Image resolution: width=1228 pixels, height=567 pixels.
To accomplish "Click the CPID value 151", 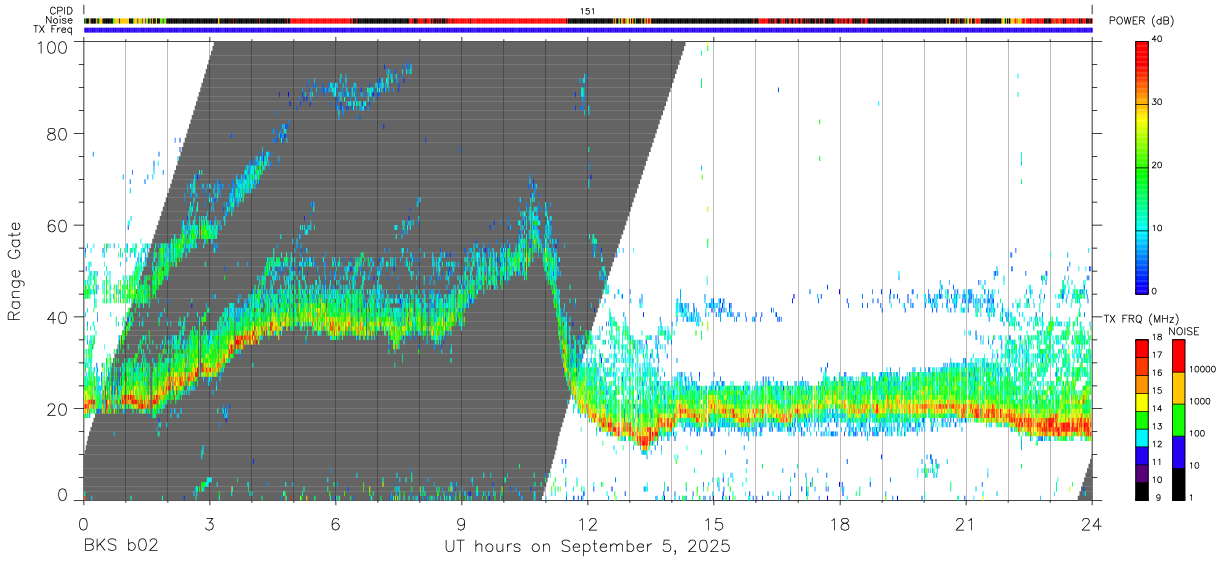I will (588, 11).
